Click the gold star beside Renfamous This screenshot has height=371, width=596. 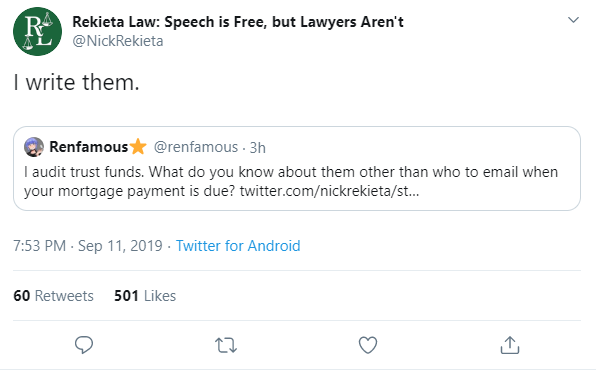pos(138,146)
